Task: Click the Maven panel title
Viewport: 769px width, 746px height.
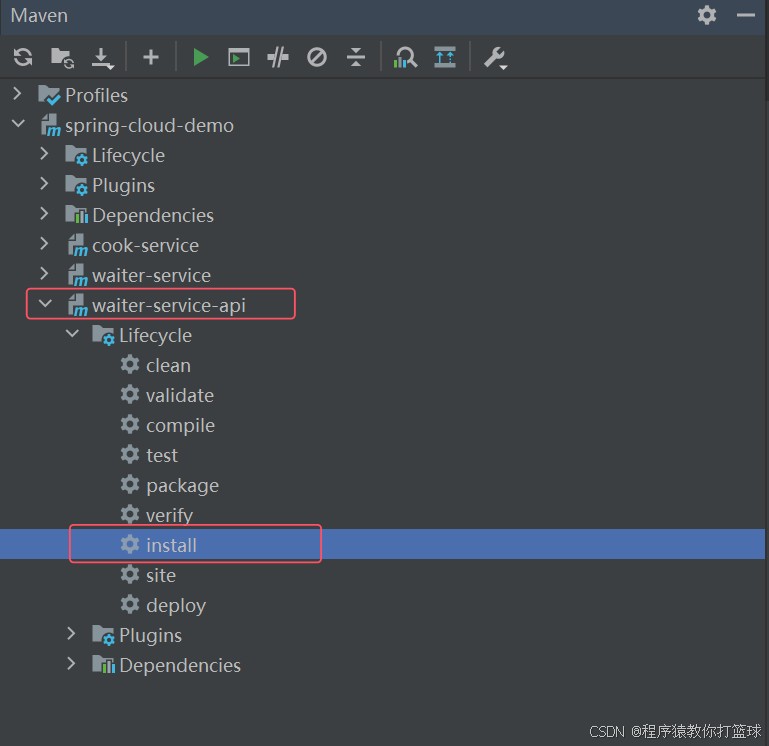Action: (39, 16)
